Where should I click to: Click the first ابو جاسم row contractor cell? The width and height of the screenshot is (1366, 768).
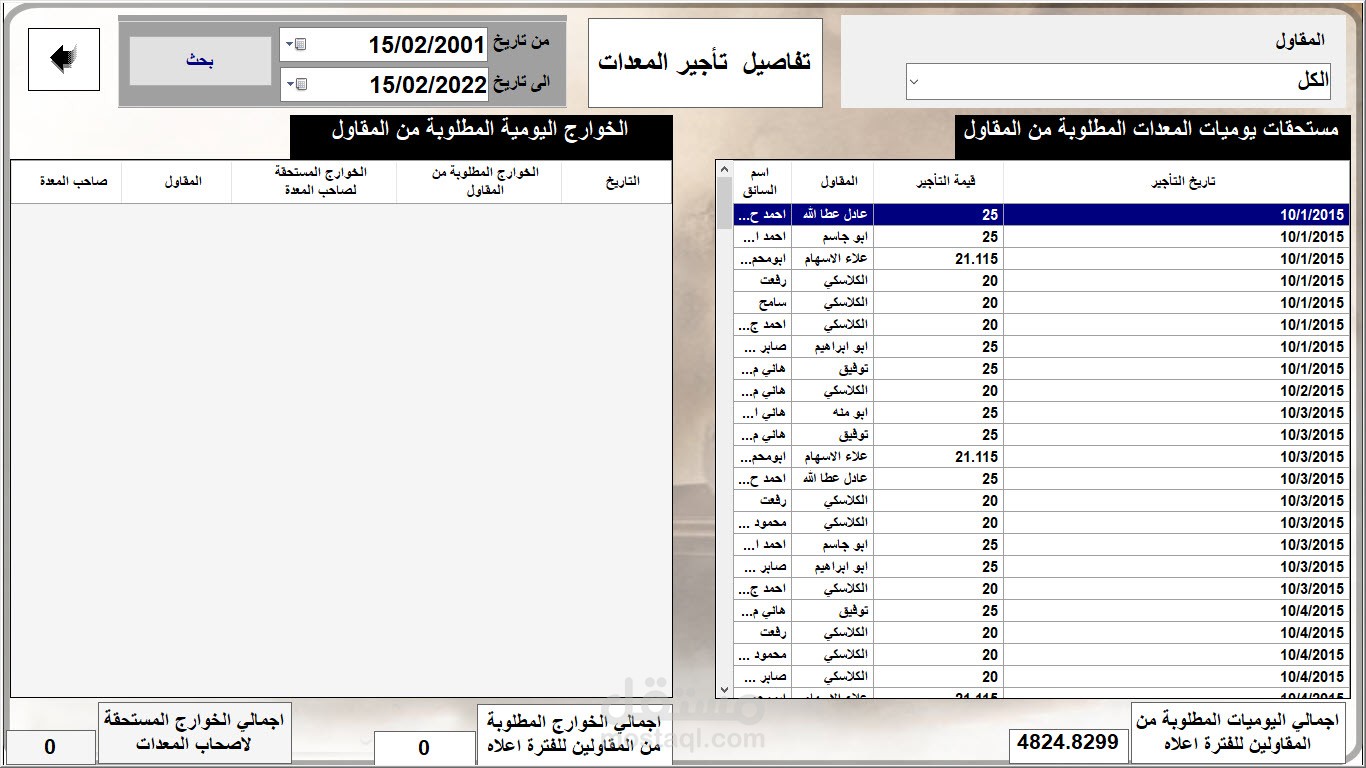pos(832,237)
